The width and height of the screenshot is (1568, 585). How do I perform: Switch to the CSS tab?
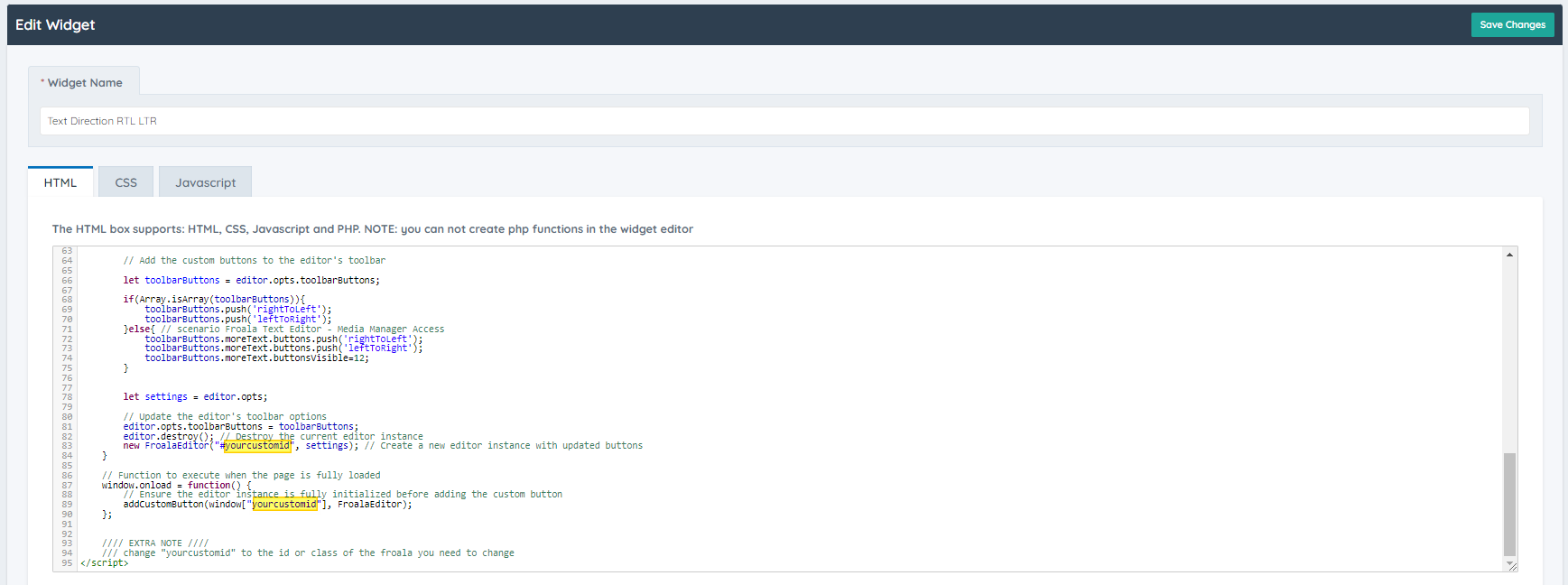(125, 182)
